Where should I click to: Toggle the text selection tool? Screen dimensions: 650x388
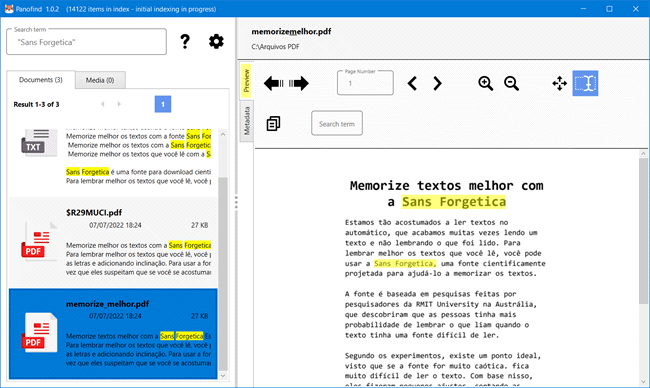pyautogui.click(x=585, y=83)
